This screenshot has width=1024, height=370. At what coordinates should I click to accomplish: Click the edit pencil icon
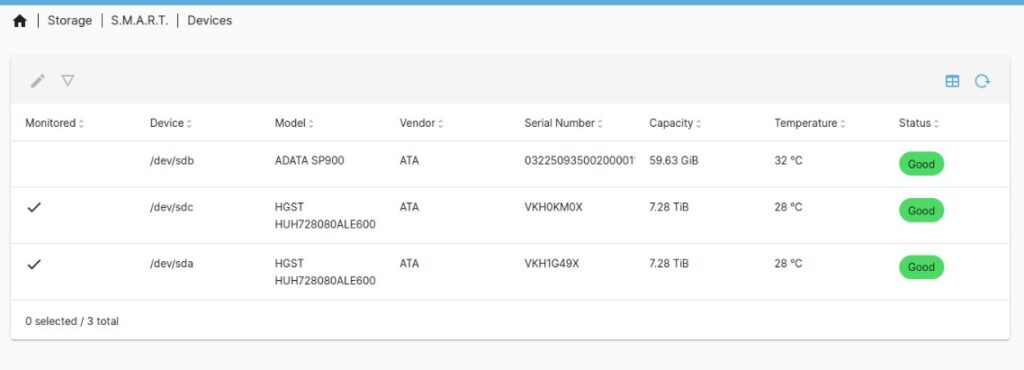coord(38,81)
